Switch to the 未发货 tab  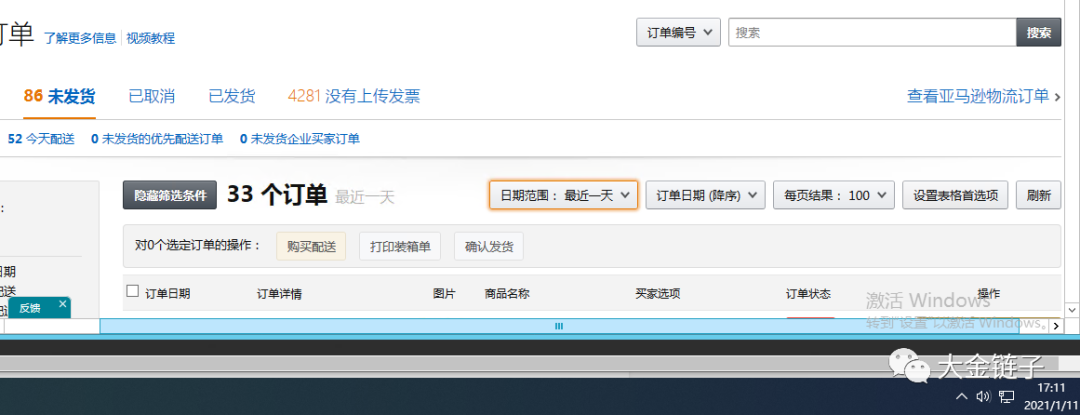point(59,96)
